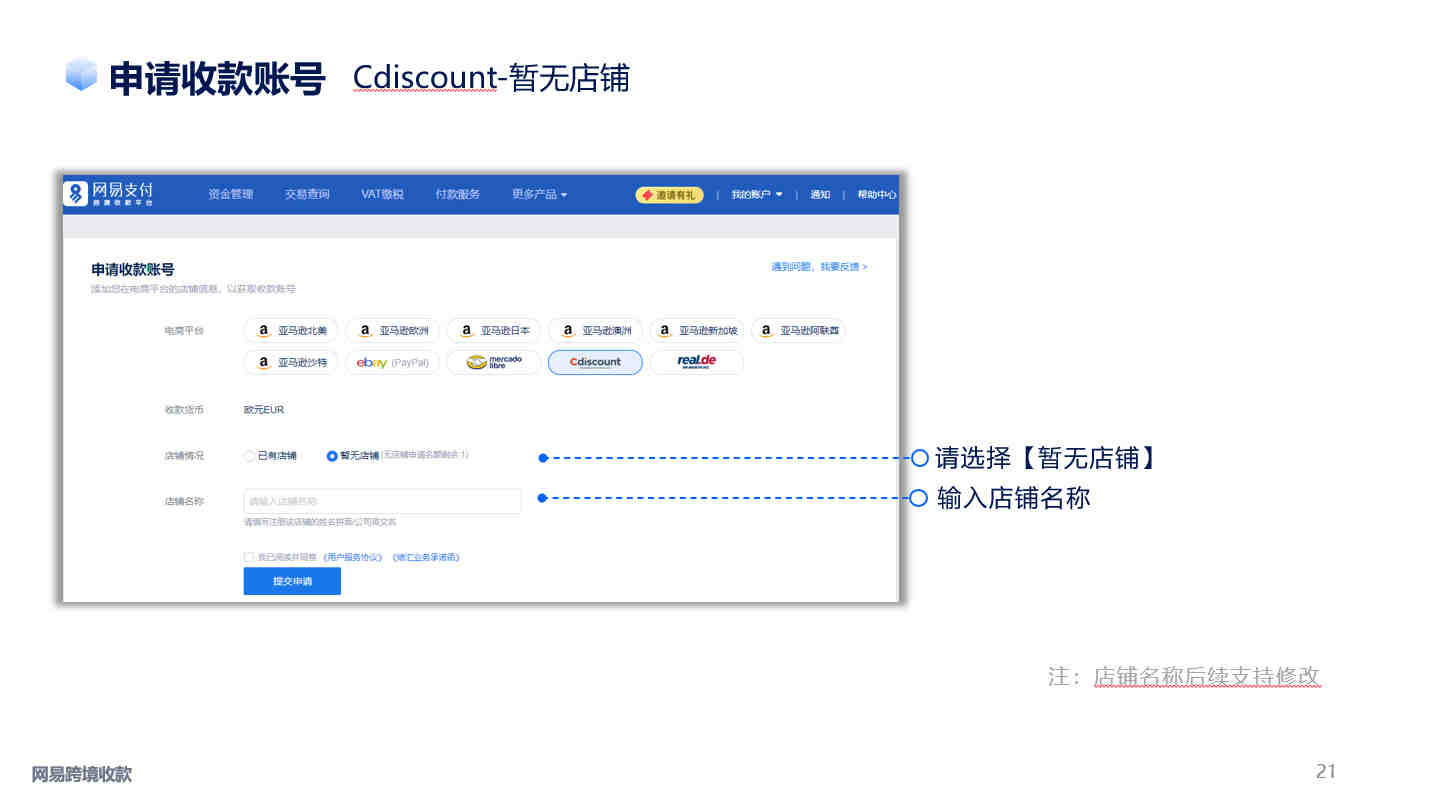Select the 亚马逊新加坡 platform

point(697,331)
